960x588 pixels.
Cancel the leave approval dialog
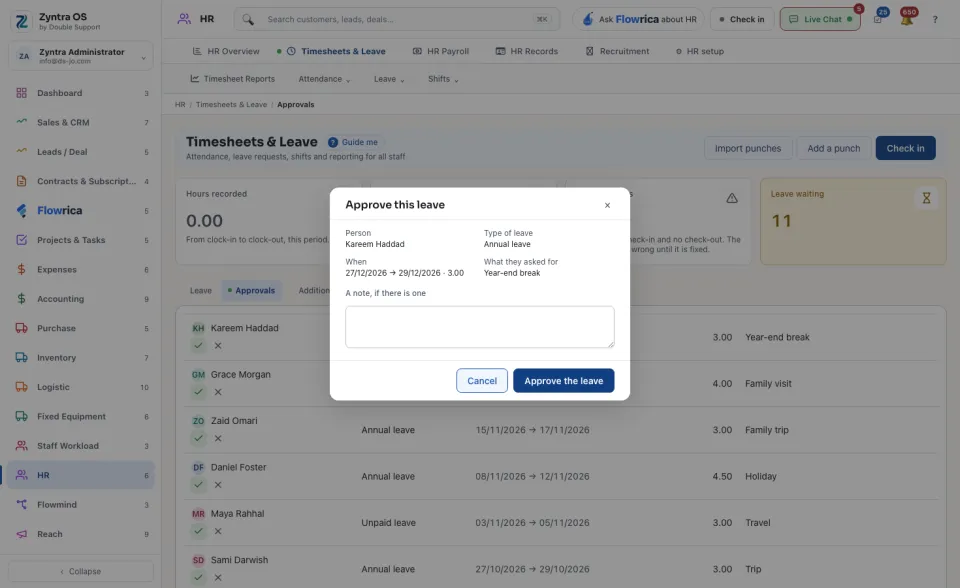click(482, 381)
